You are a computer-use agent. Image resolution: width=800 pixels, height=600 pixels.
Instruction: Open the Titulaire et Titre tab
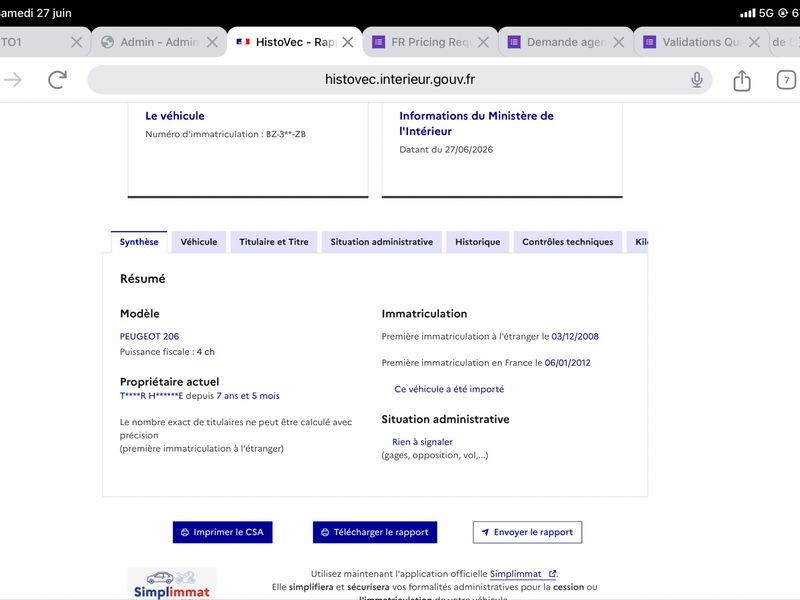point(274,242)
